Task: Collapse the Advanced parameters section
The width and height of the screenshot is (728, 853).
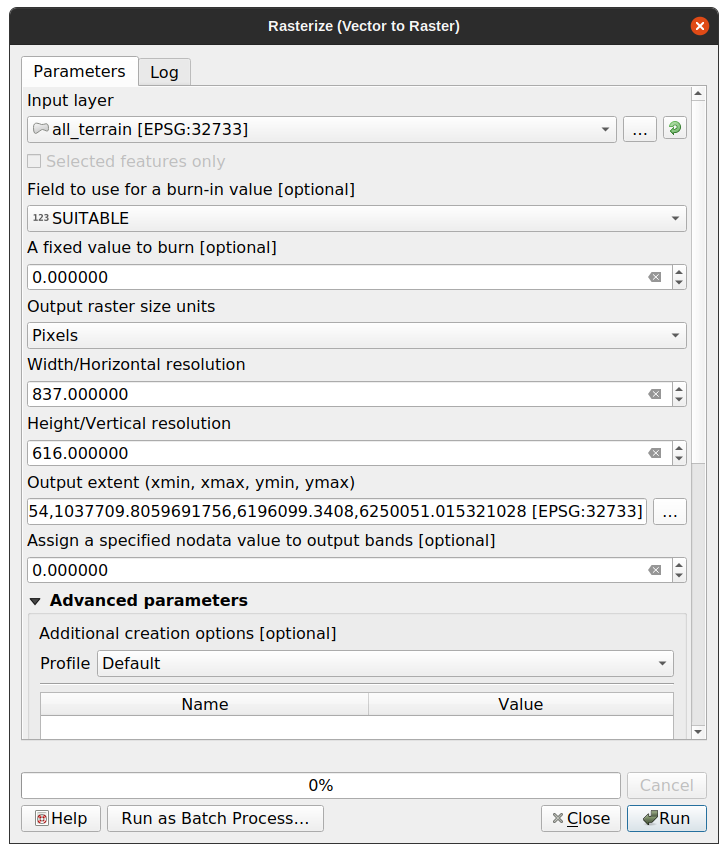Action: [x=36, y=601]
